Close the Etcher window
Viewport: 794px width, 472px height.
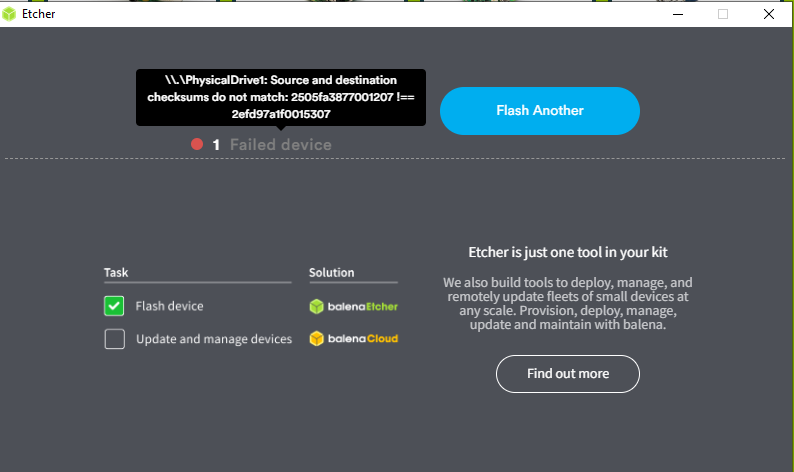point(768,14)
